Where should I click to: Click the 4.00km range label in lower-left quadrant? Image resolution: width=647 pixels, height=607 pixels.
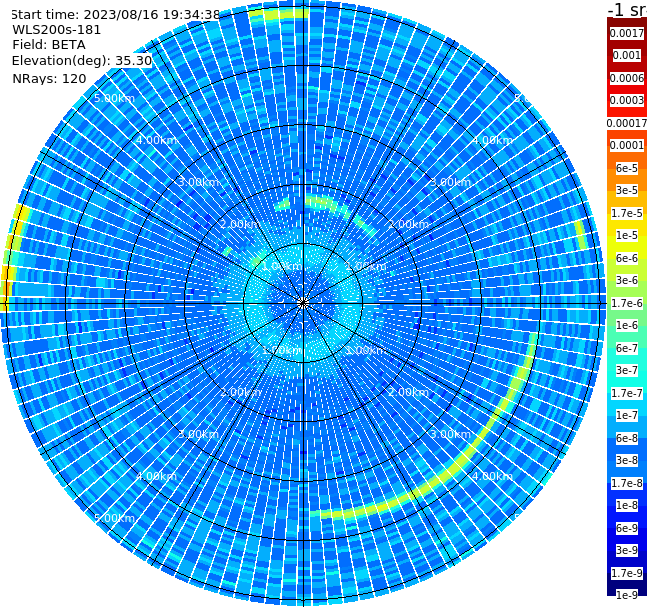coord(156,476)
